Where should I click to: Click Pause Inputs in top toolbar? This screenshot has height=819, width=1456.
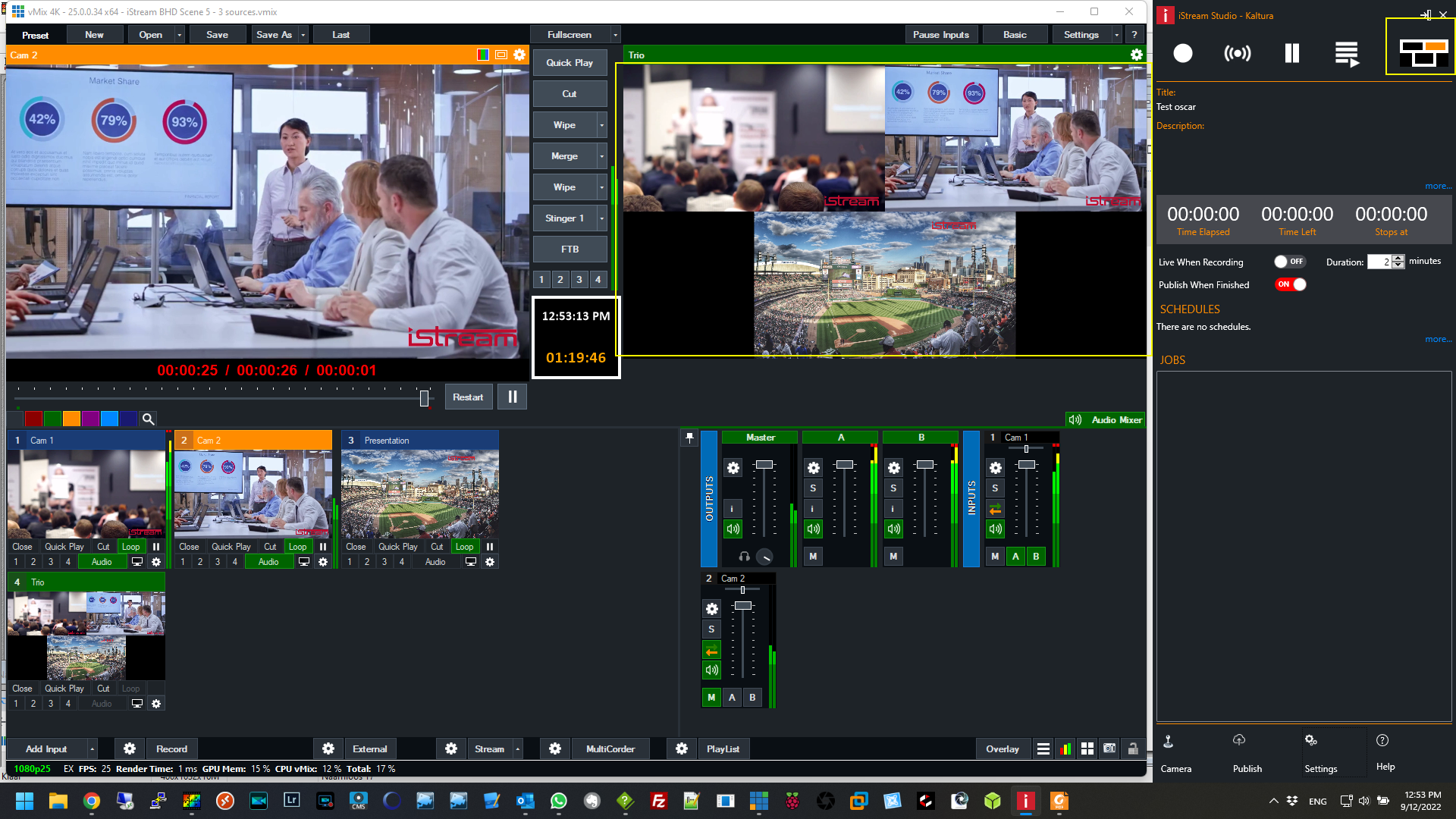[x=941, y=35]
